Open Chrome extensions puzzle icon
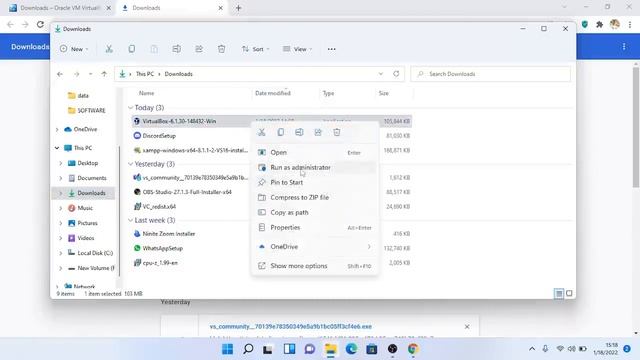This screenshot has height=360, width=640. pyautogui.click(x=599, y=24)
